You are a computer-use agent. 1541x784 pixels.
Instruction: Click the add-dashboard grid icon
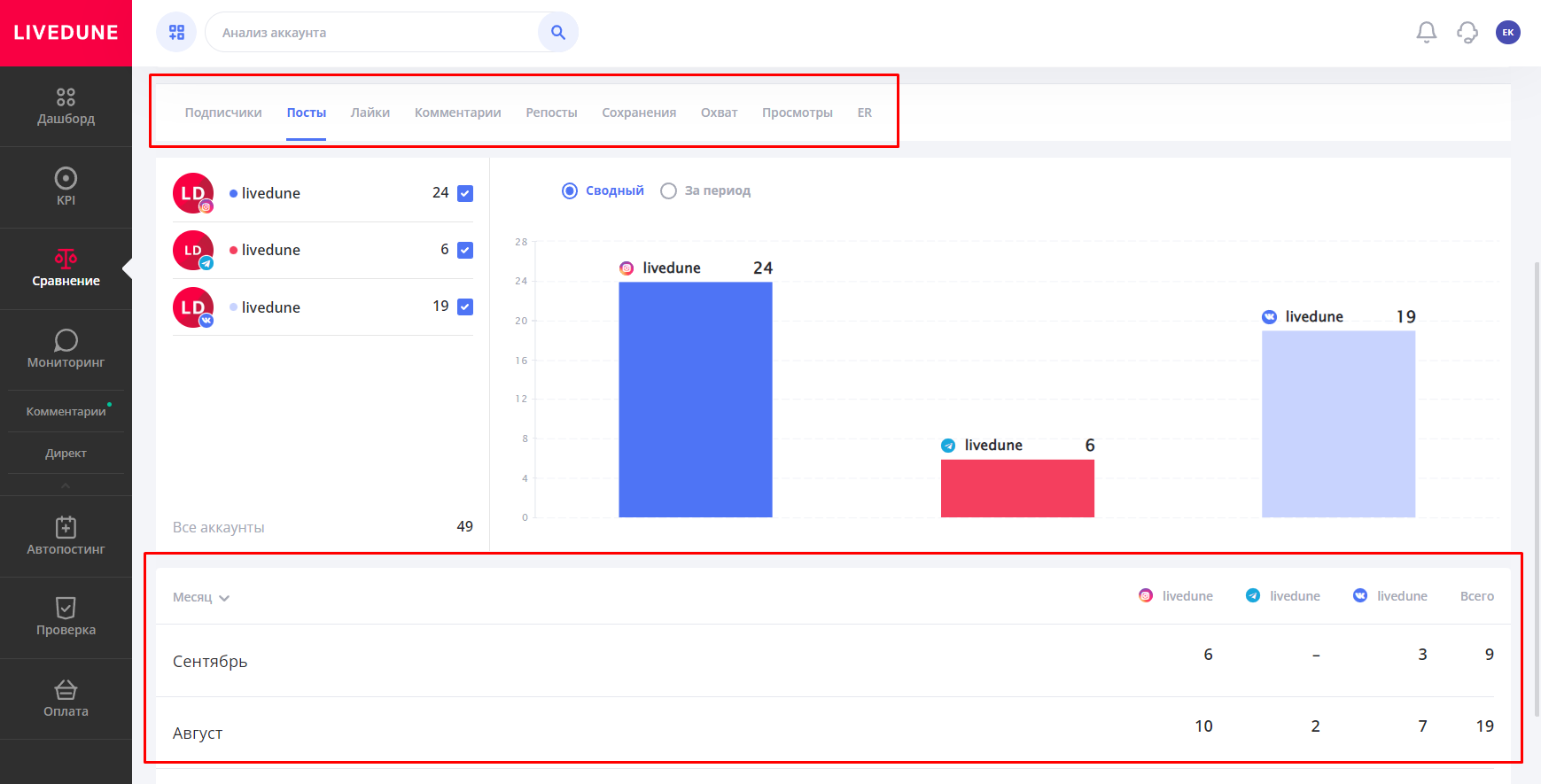(176, 32)
